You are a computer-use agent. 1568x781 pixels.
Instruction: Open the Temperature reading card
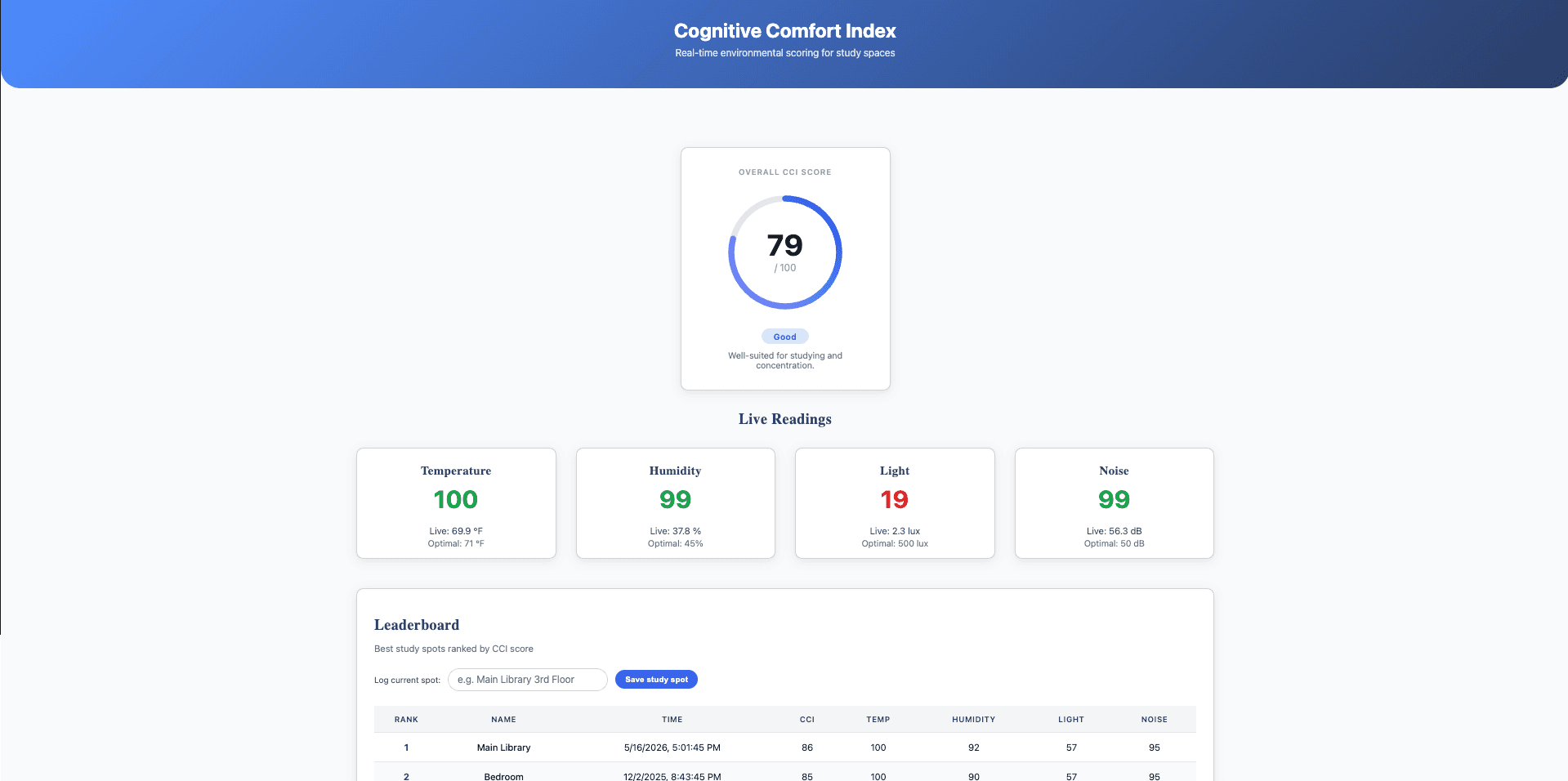456,503
